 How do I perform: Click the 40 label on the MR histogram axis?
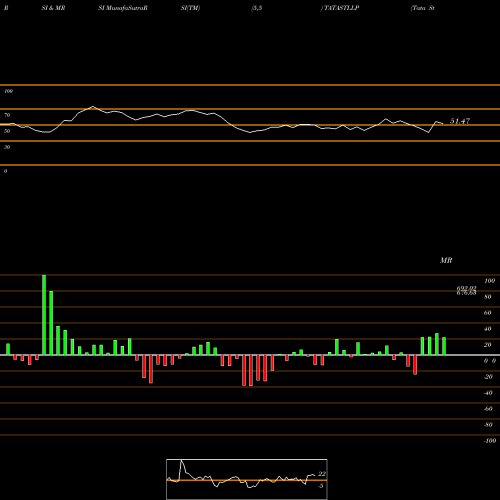coord(488,329)
